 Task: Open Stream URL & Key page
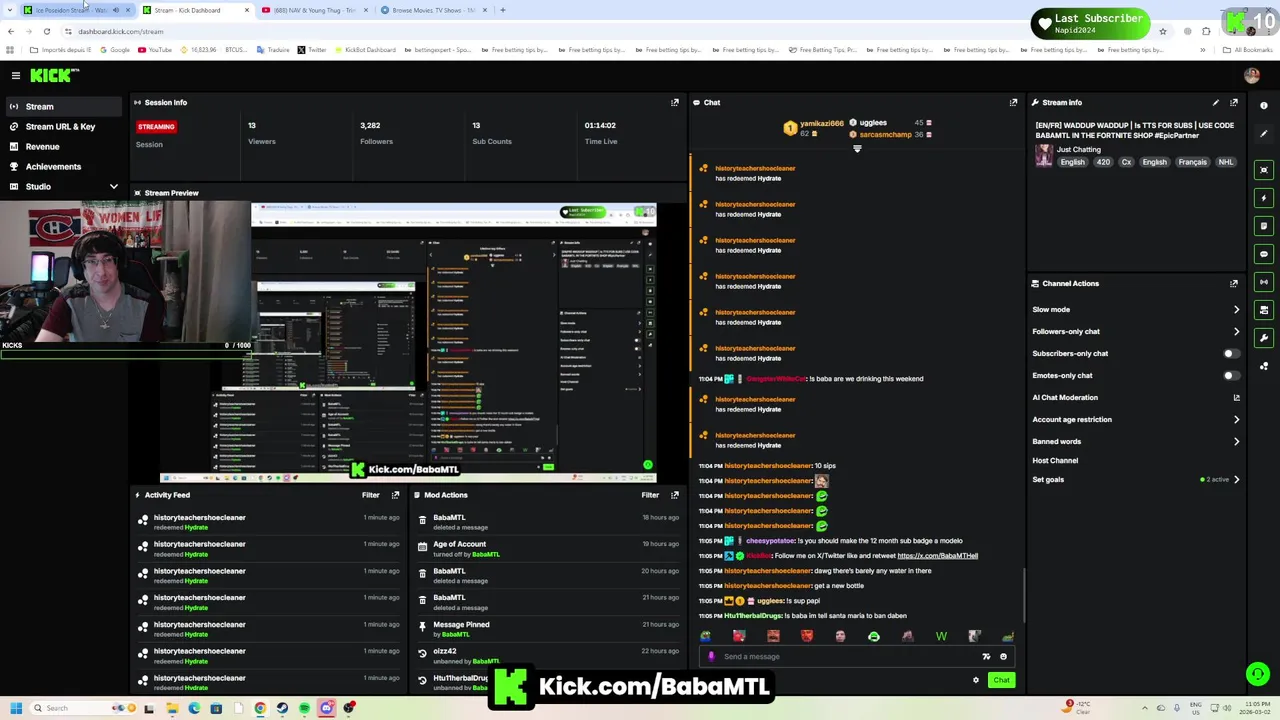point(60,127)
